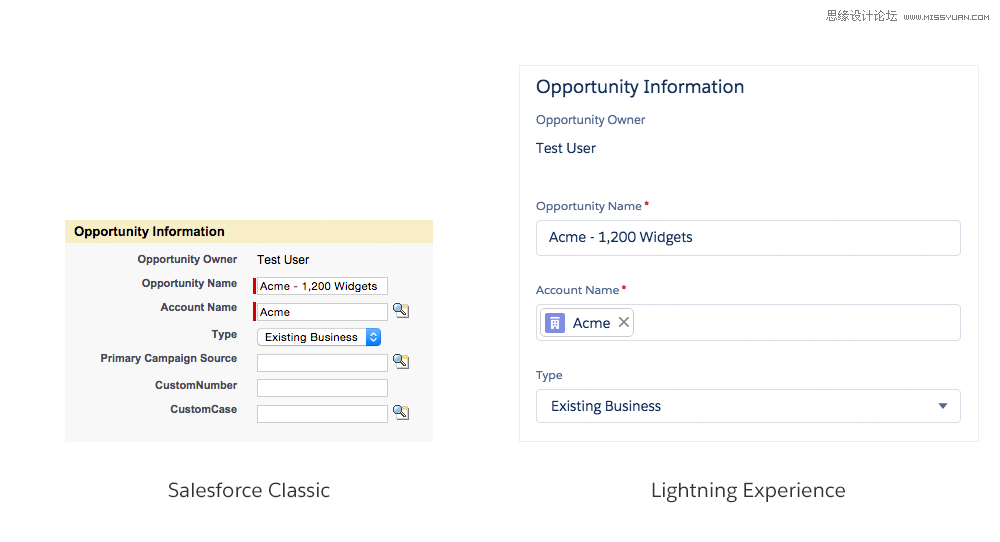1000x542 pixels.
Task: Click the account building icon in Acme pill
Action: click(555, 323)
